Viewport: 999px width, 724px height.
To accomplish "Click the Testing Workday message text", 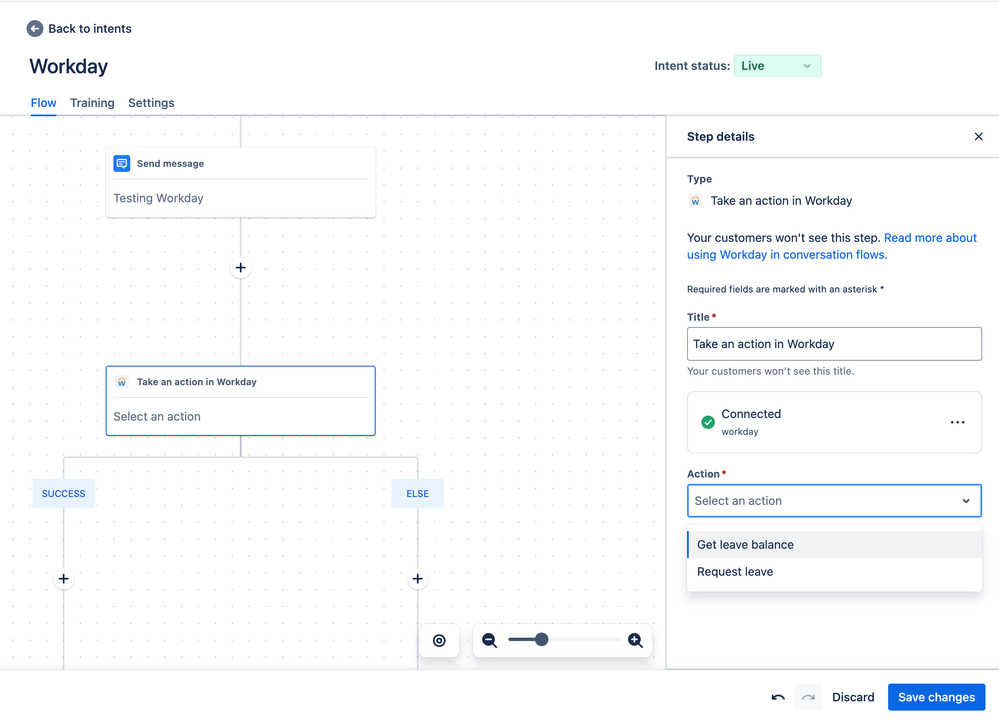I will pos(159,198).
